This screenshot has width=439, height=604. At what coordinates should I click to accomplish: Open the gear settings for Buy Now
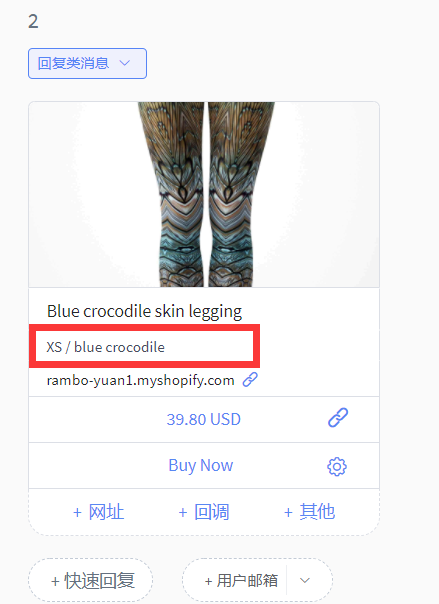coord(337,466)
